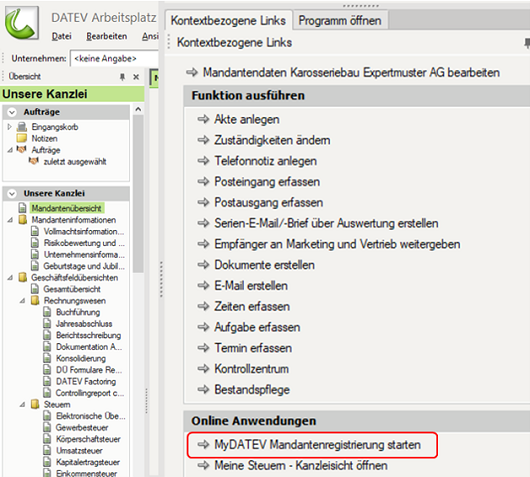530x477 pixels.
Task: Click the arrow icon beside Telefonnotiz anlegen
Action: (x=203, y=161)
